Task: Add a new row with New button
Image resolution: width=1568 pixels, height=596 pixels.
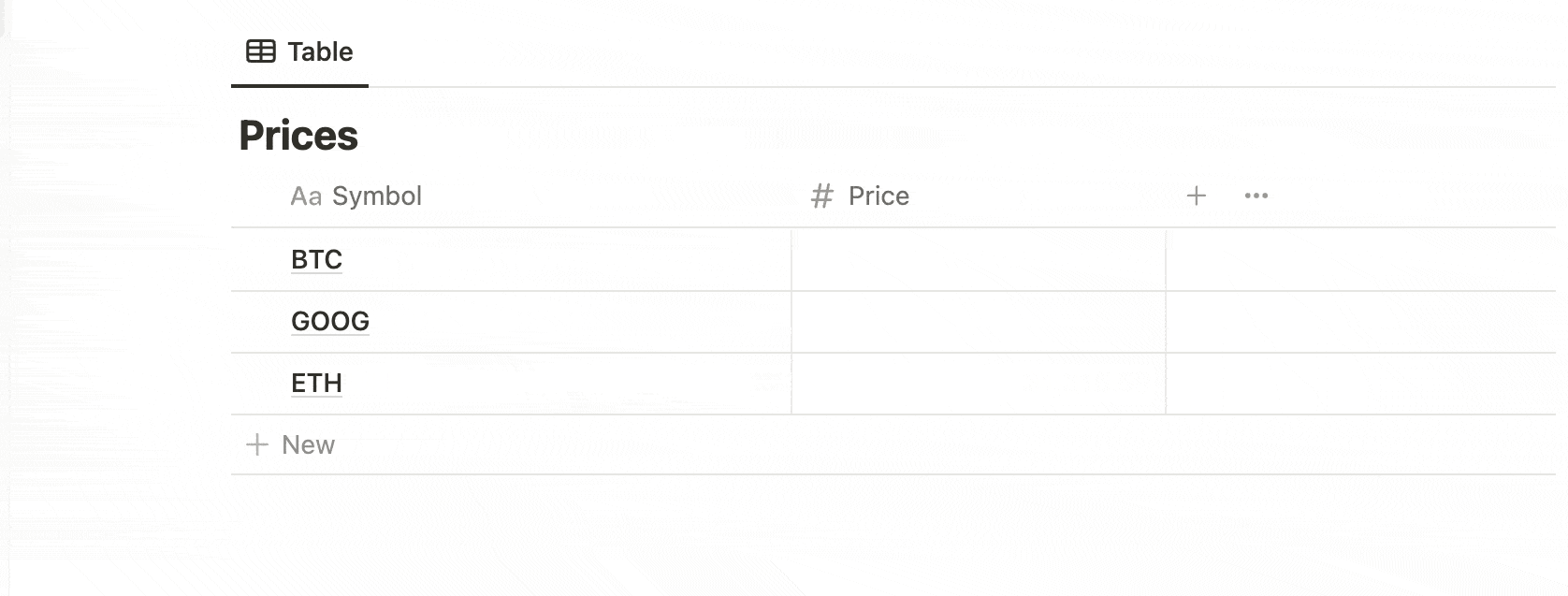Action: tap(290, 444)
